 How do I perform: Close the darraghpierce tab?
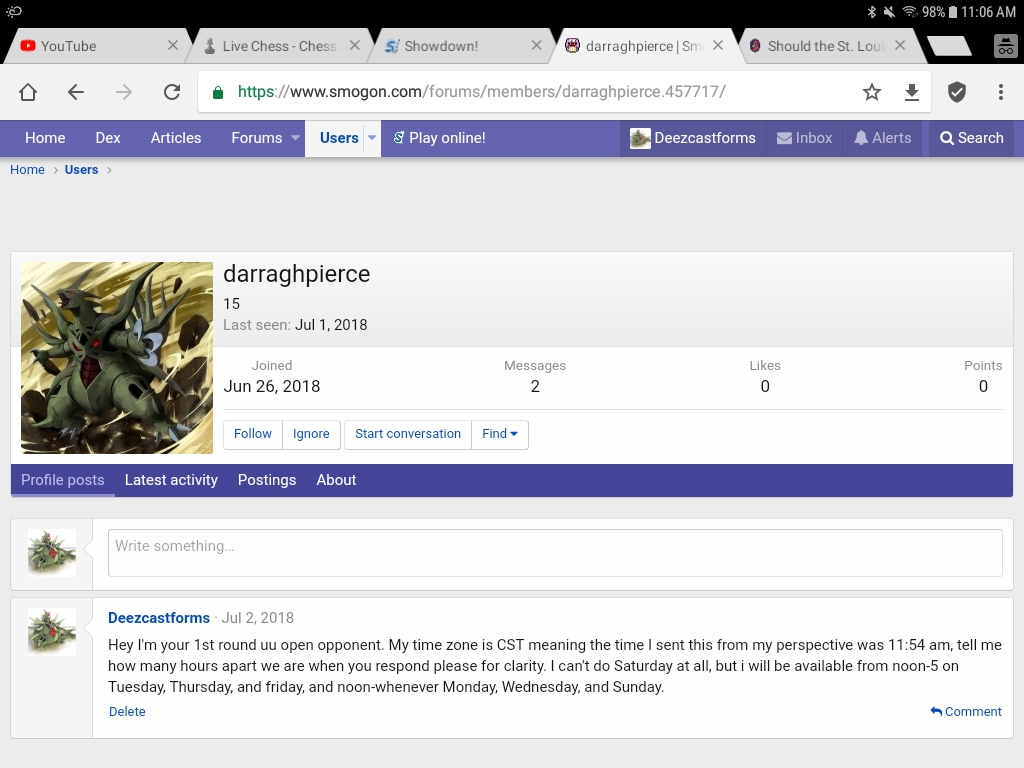pos(718,45)
